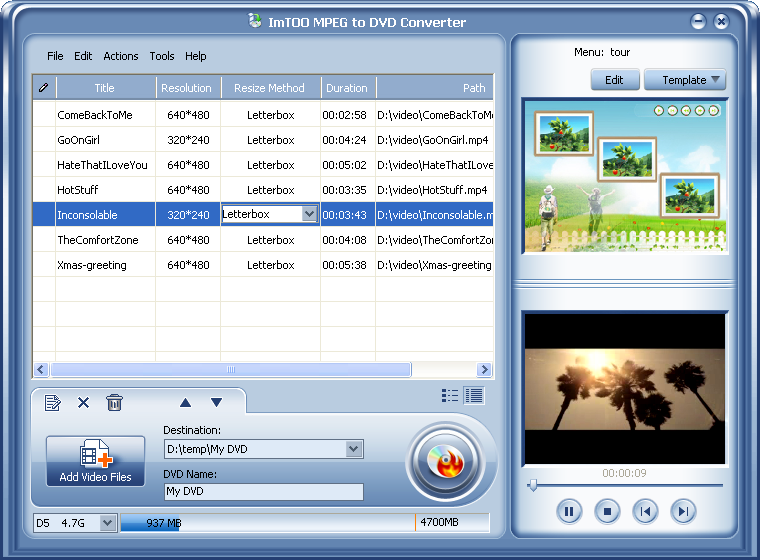Click the Path column header
Screen dimensions: 760x560
(435, 88)
